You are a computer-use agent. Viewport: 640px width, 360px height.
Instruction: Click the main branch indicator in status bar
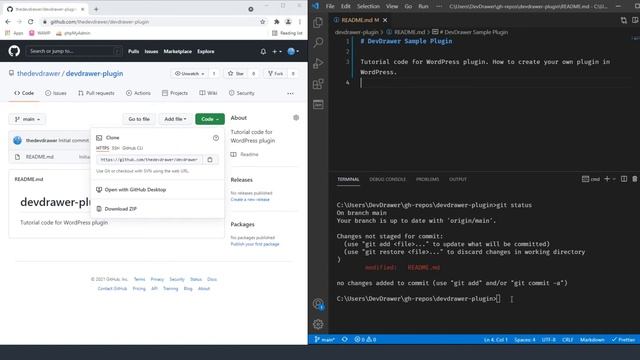point(324,340)
